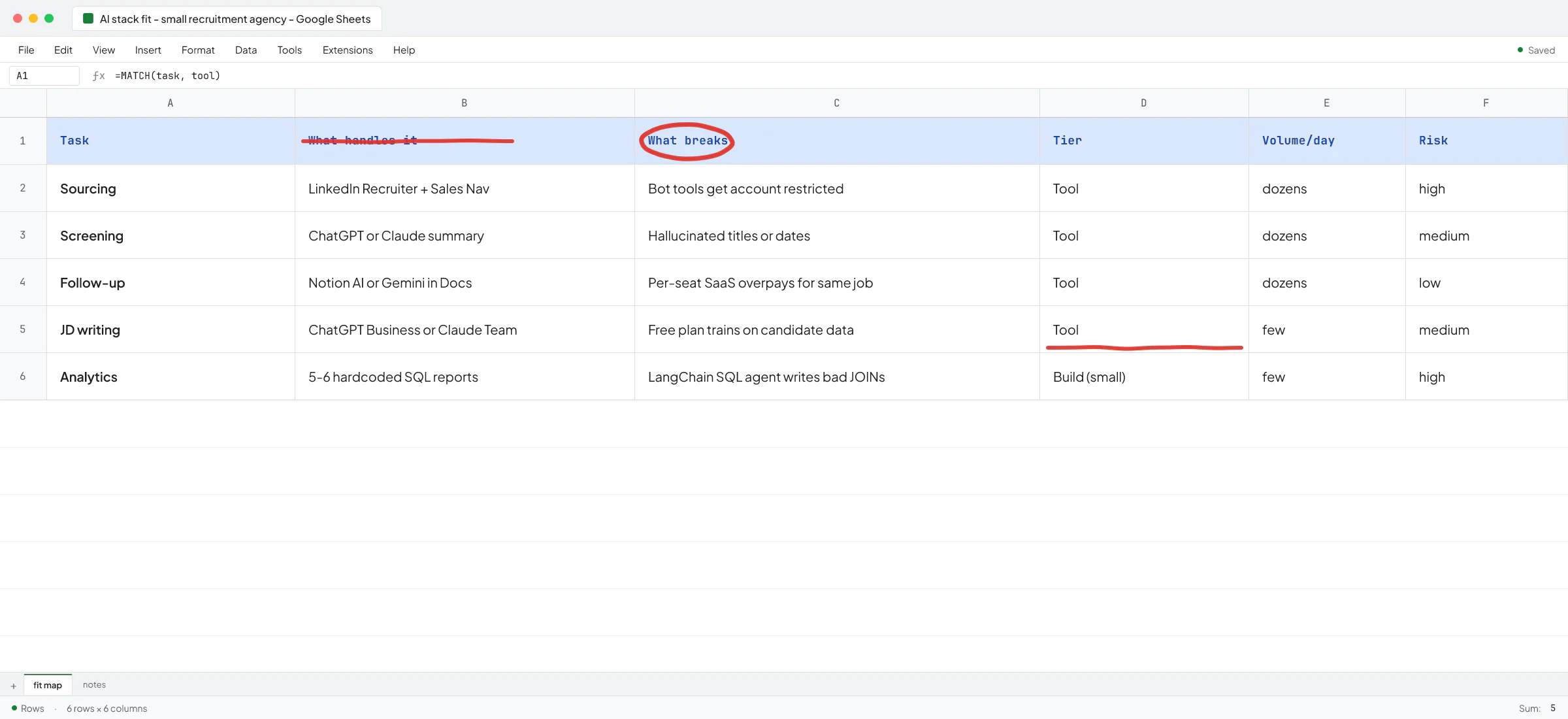Click the green Sheets icon in title tab

pyautogui.click(x=88, y=19)
